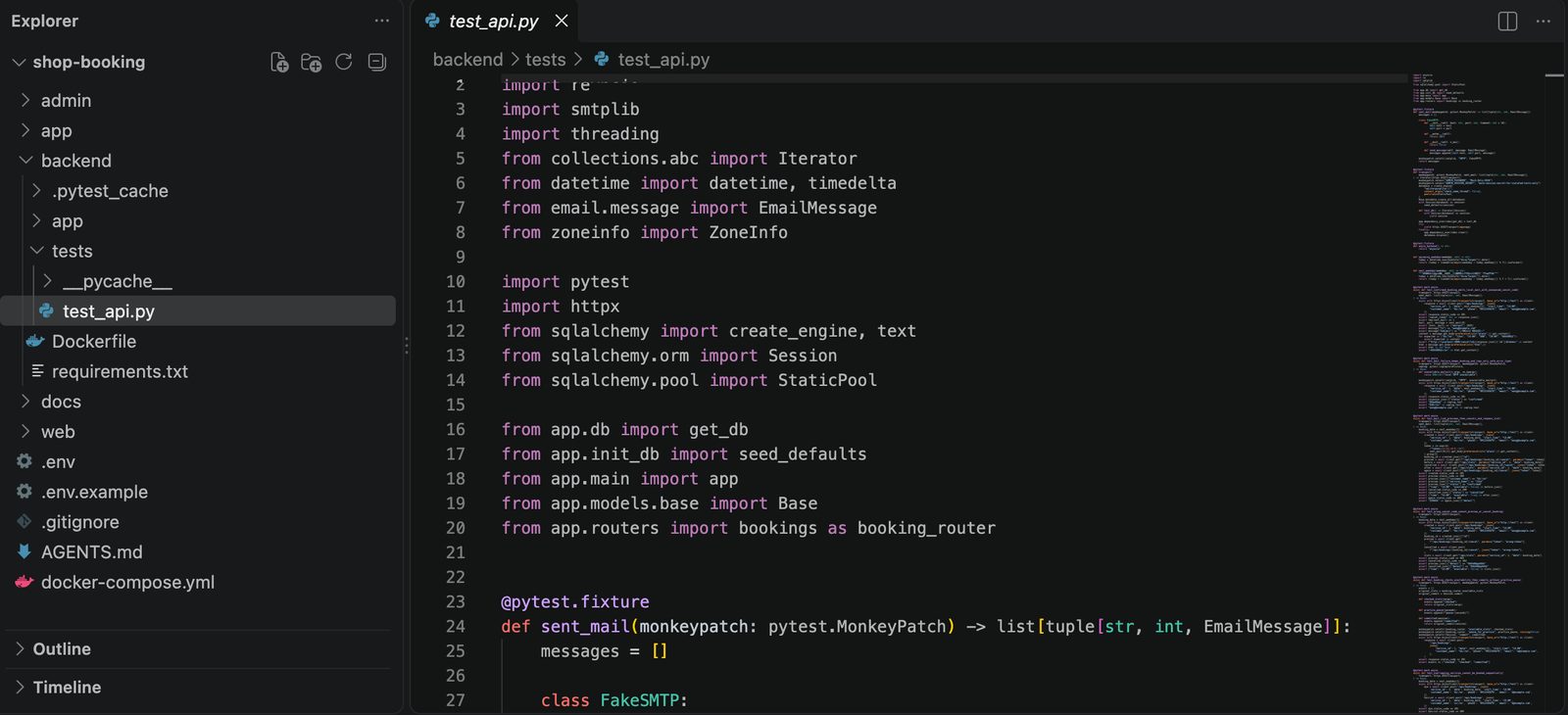Click 'ZoneInfo' at end of line 8
Screen dimensions: 1568x715
coord(749,232)
